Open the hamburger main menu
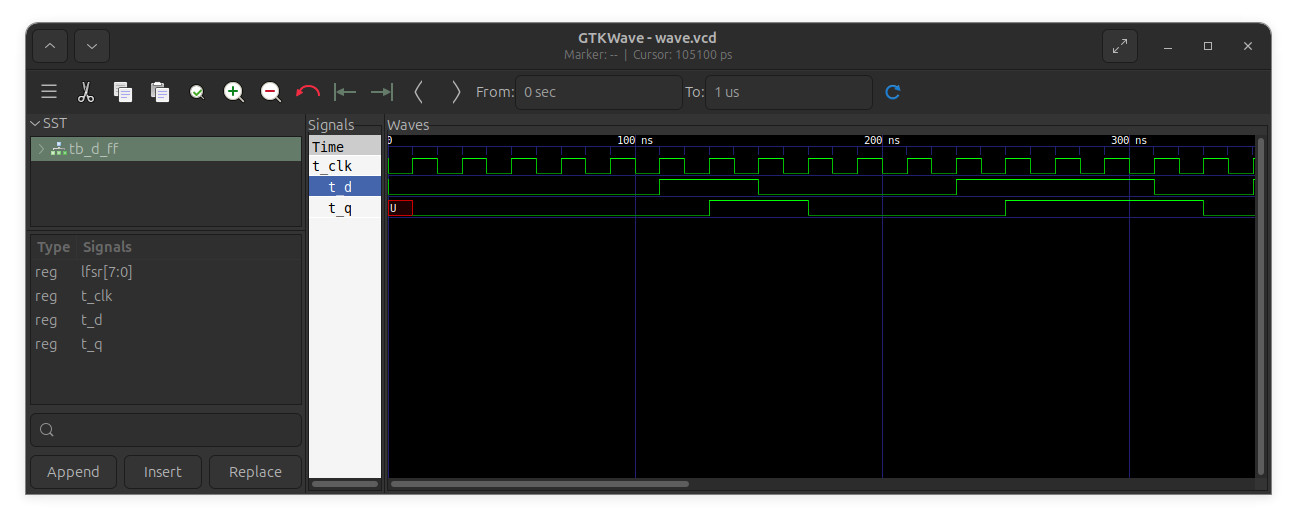1297x523 pixels. [49, 92]
